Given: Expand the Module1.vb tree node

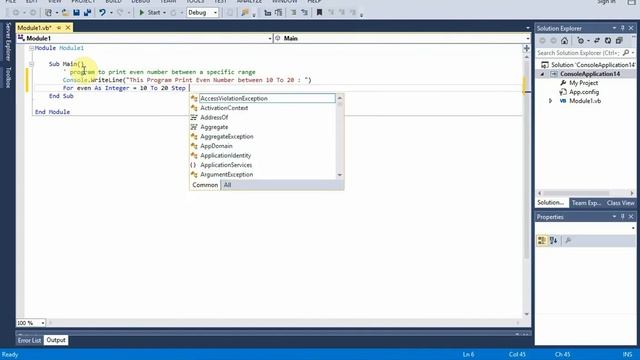Looking at the screenshot, I should coord(550,101).
